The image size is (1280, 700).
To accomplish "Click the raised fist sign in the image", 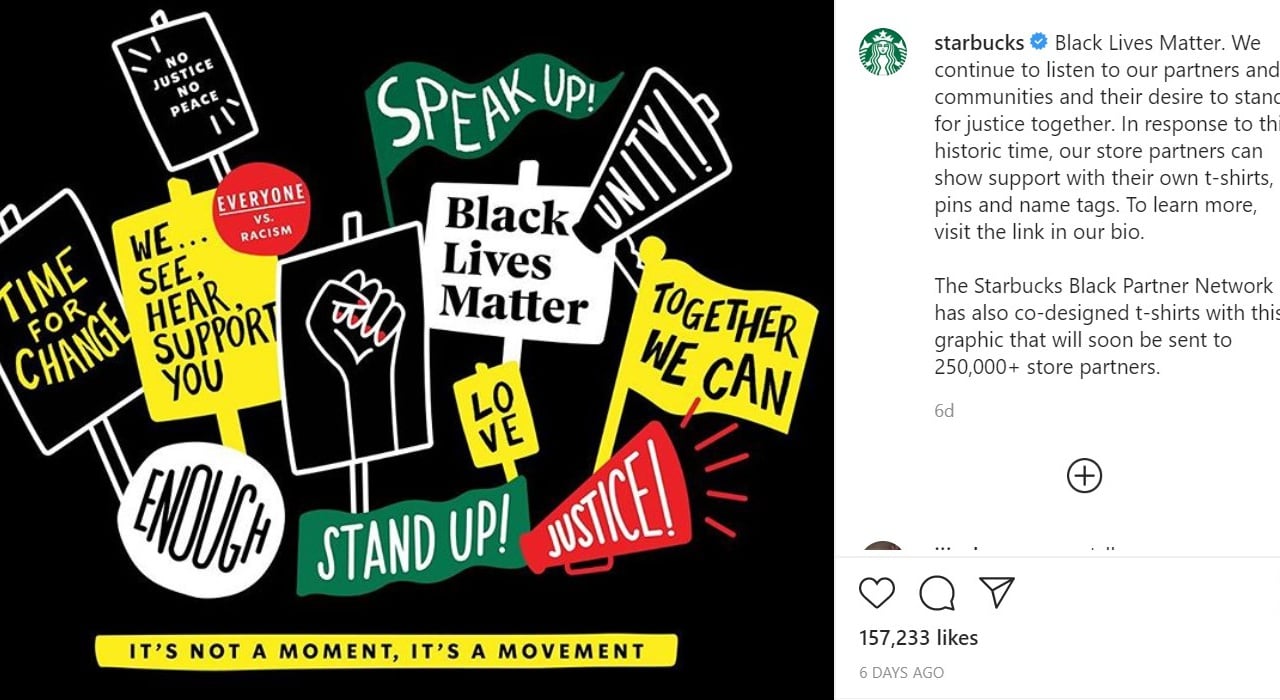I will pos(353,350).
